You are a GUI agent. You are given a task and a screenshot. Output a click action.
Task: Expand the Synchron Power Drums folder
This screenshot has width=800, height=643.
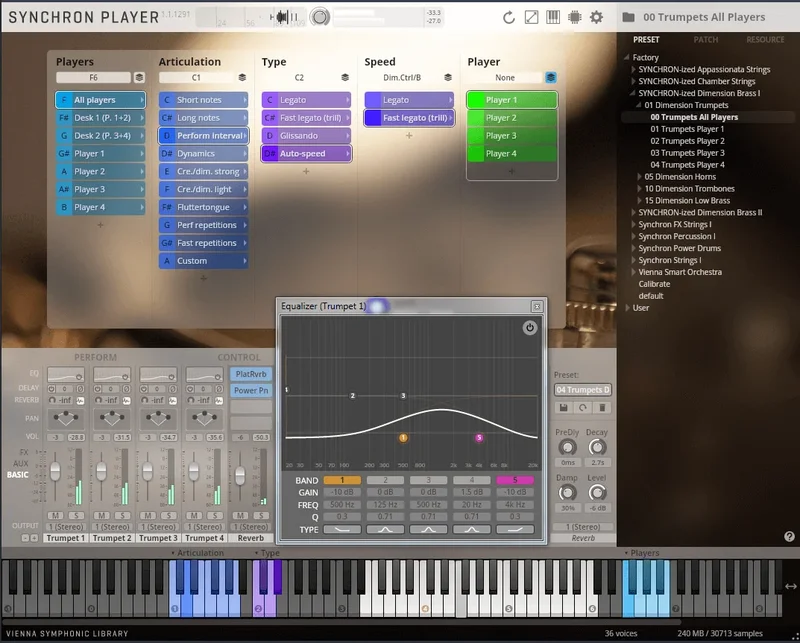(633, 248)
